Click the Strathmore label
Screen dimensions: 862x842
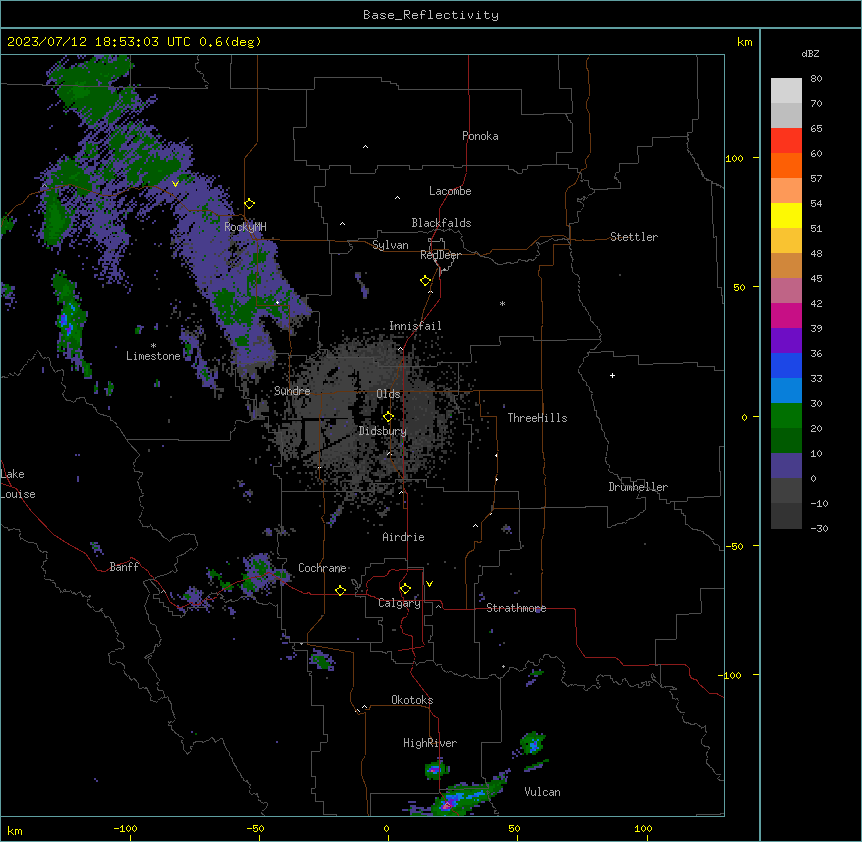(x=516, y=608)
